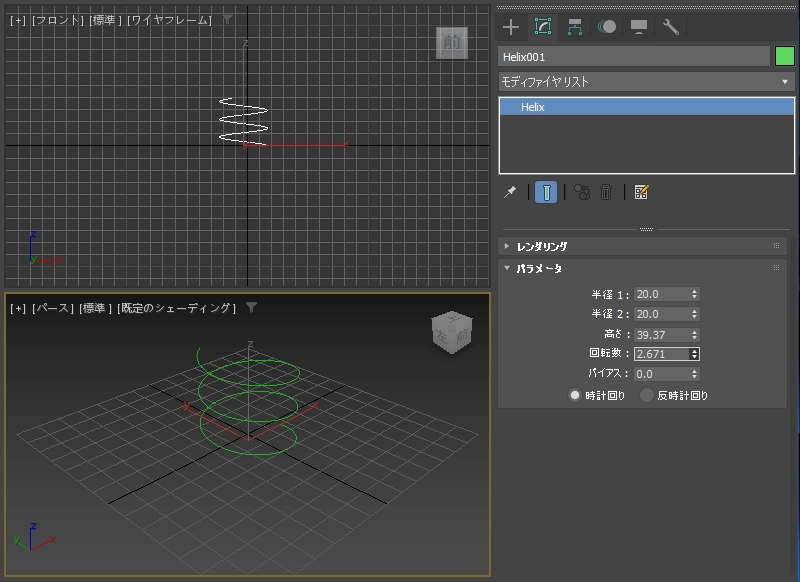Click the Remove Modifier trash icon
This screenshot has width=800, height=582.
pyautogui.click(x=606, y=192)
